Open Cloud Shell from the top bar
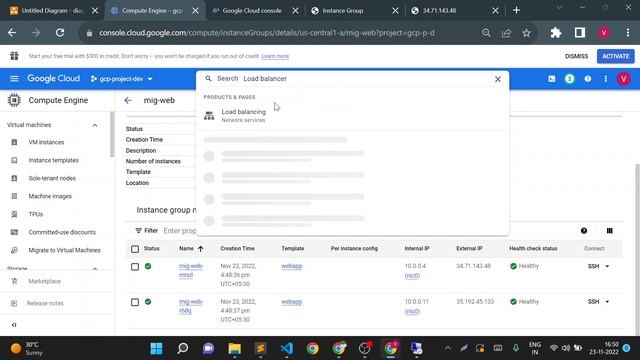The image size is (640, 360). click(551, 79)
